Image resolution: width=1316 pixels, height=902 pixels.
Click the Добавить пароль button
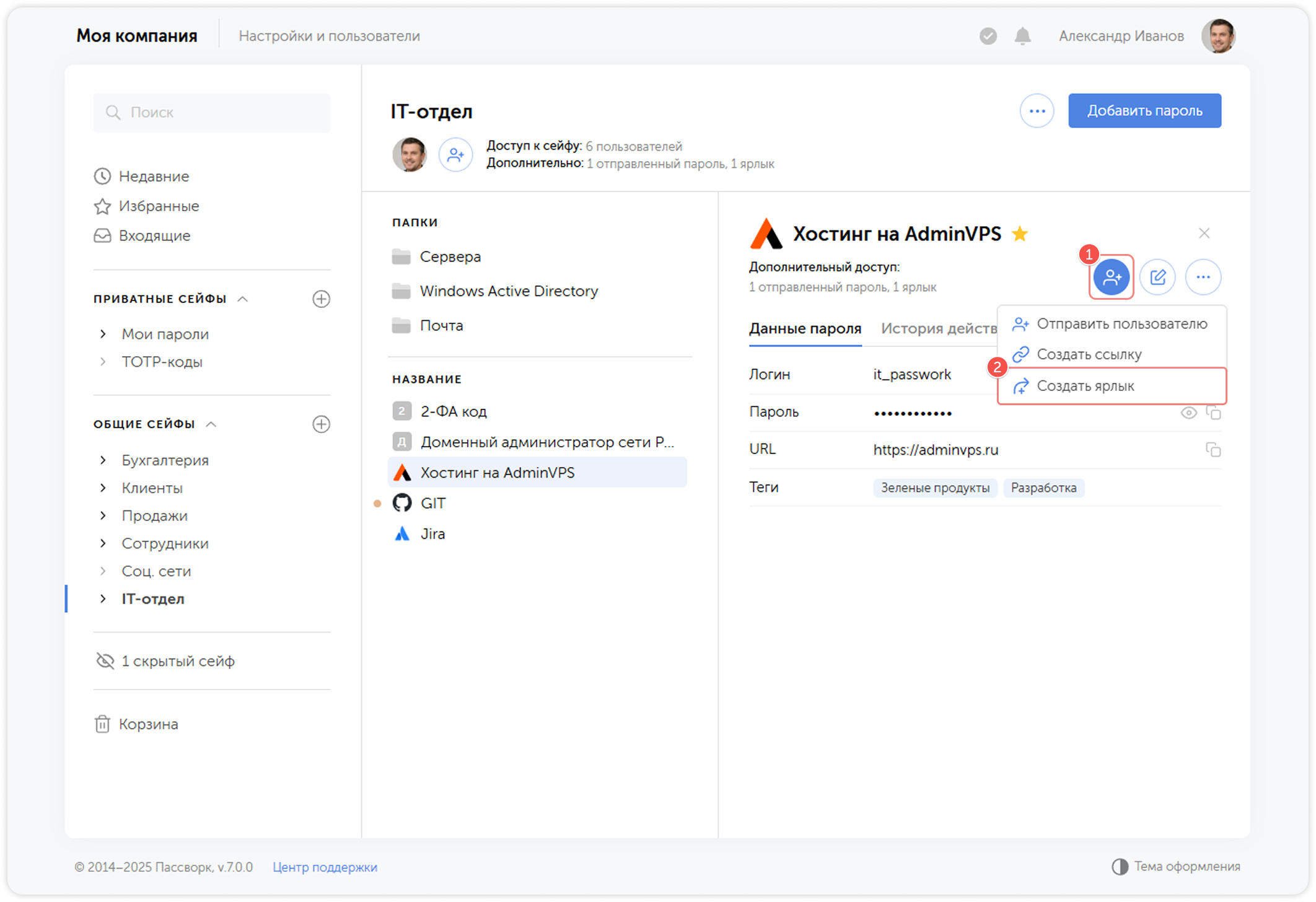1144,111
